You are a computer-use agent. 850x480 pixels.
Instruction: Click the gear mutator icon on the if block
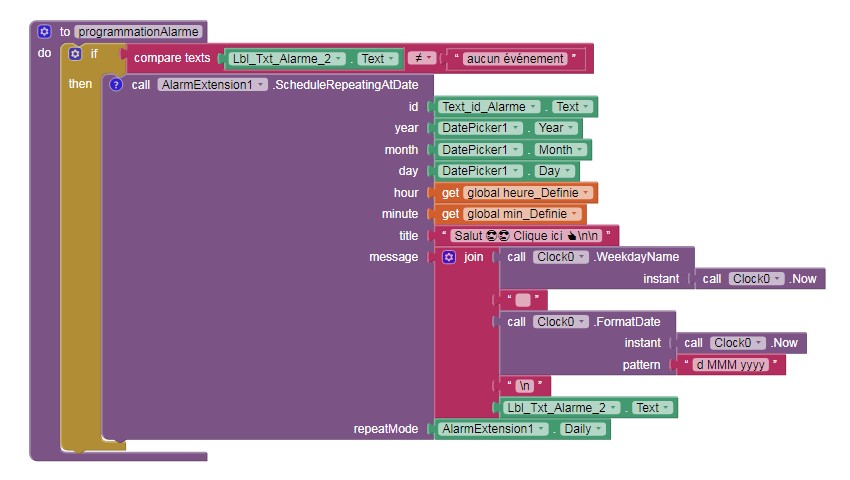point(75,54)
